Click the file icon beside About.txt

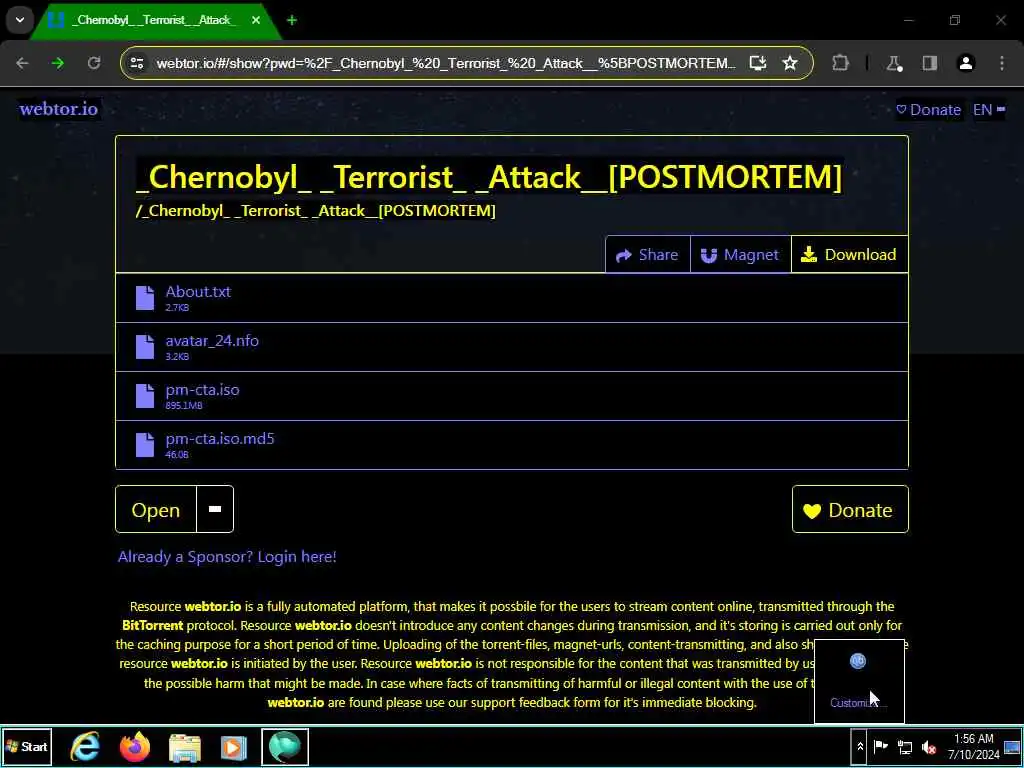[x=145, y=298]
